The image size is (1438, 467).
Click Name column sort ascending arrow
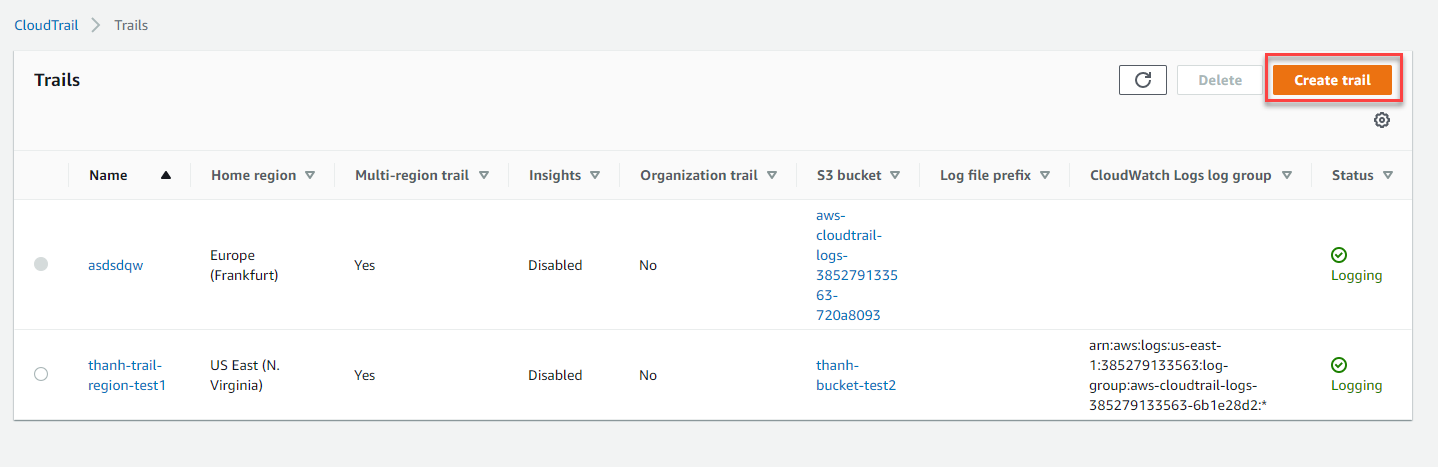tap(166, 175)
